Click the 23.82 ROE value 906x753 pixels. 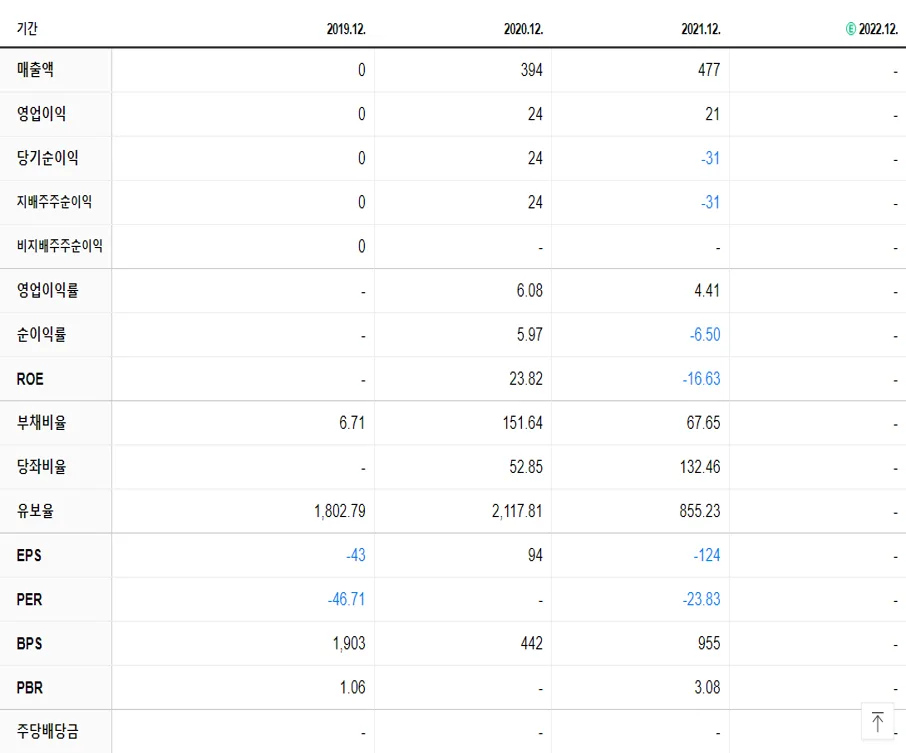coord(526,379)
